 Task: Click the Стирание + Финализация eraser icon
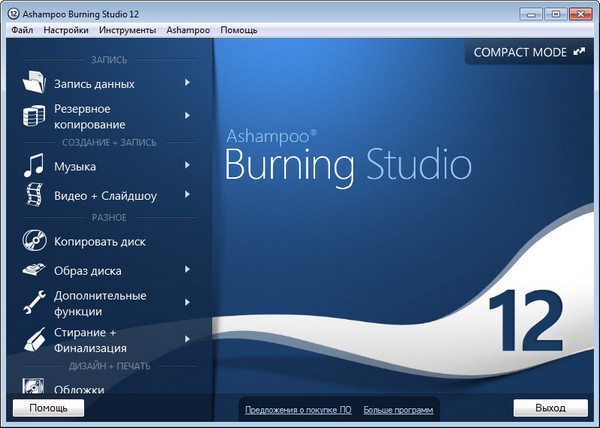[x=33, y=340]
